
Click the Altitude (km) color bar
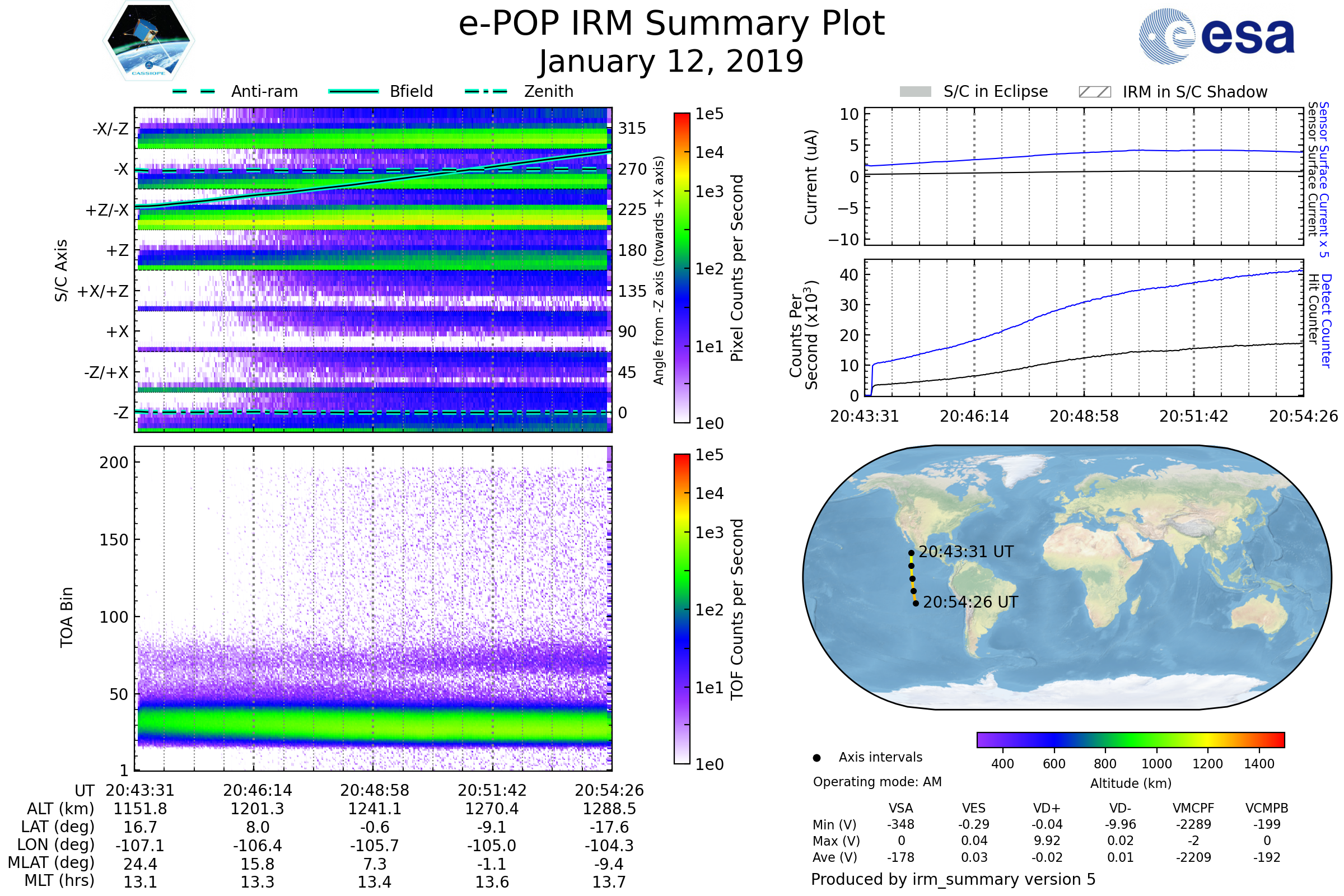tap(1130, 739)
